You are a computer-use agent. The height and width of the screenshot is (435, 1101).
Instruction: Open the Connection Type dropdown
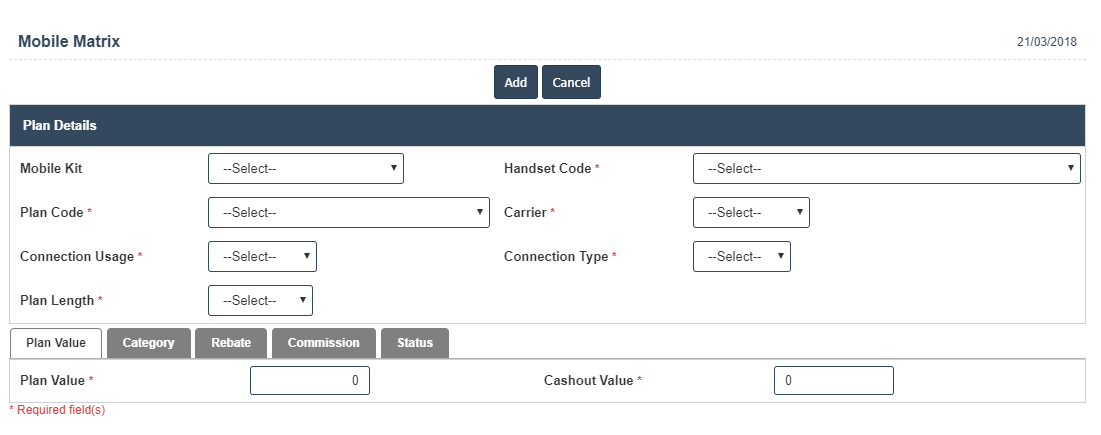pyautogui.click(x=741, y=257)
